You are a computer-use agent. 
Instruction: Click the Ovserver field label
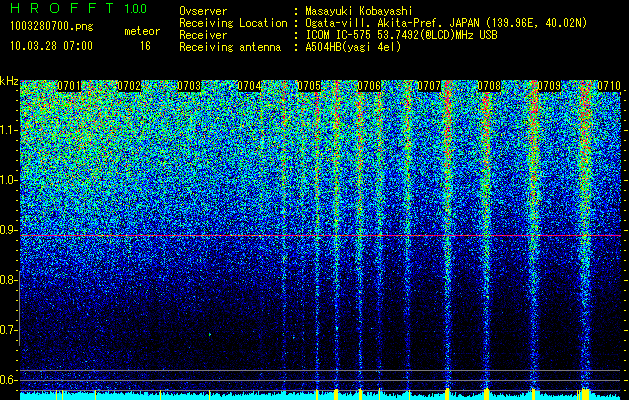(203, 11)
